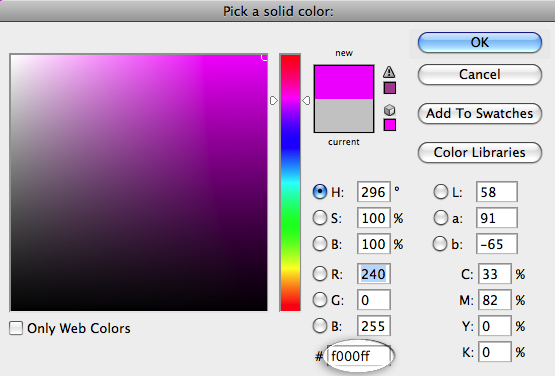Click the hex color field f000ff

click(x=359, y=355)
